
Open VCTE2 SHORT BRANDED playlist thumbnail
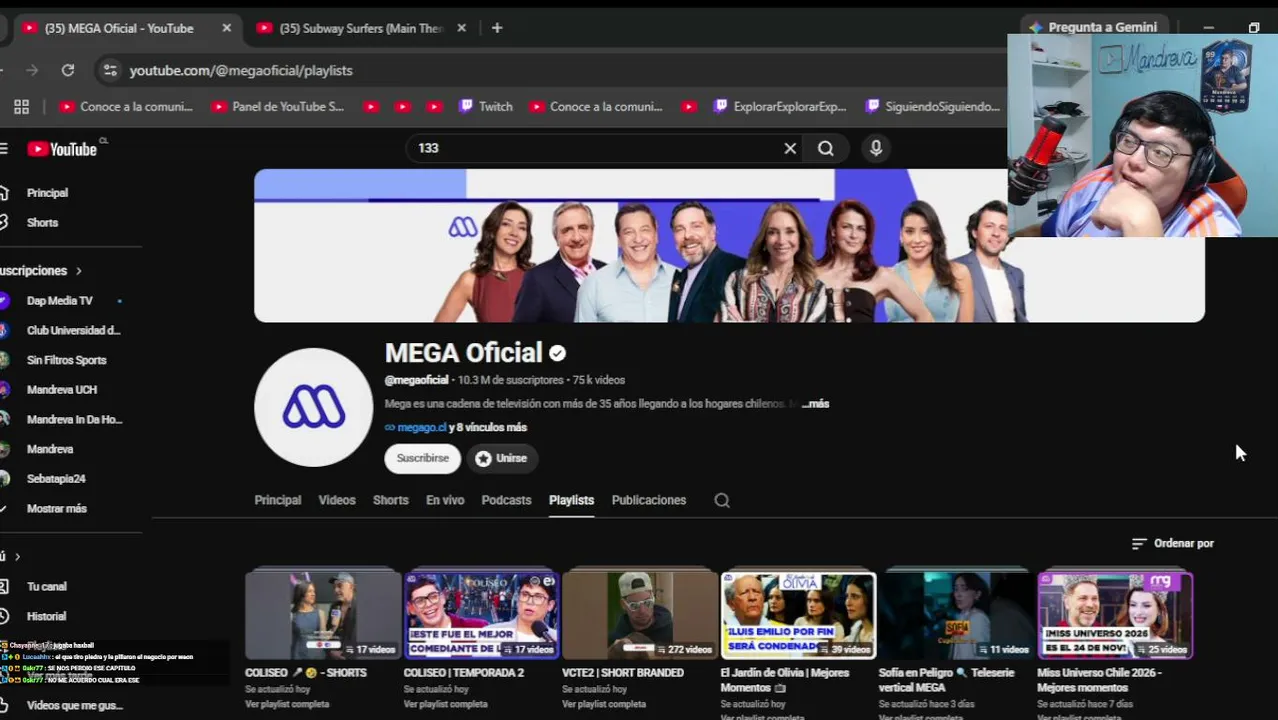[x=640, y=614]
